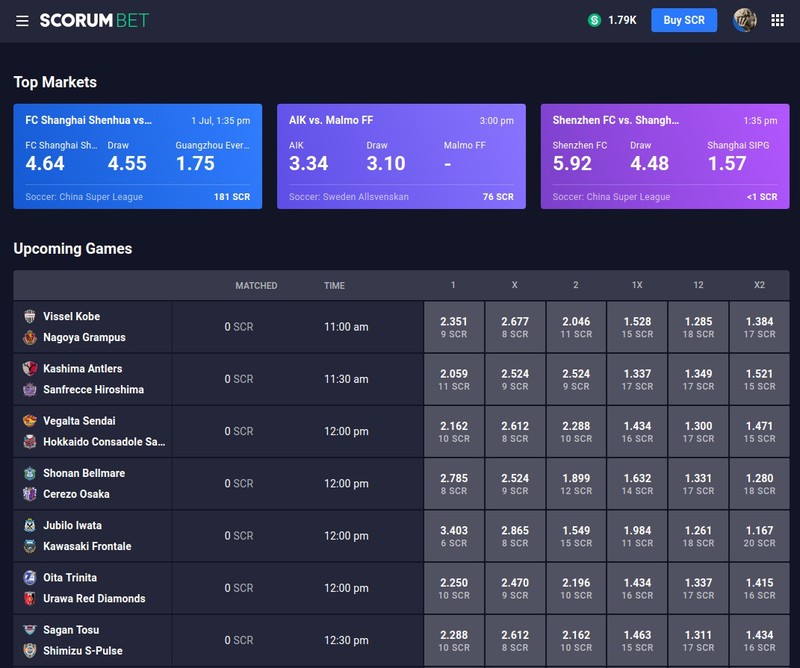Click the Cerezo Osaka team crest
Image resolution: width=800 pixels, height=668 pixels.
pyautogui.click(x=30, y=494)
